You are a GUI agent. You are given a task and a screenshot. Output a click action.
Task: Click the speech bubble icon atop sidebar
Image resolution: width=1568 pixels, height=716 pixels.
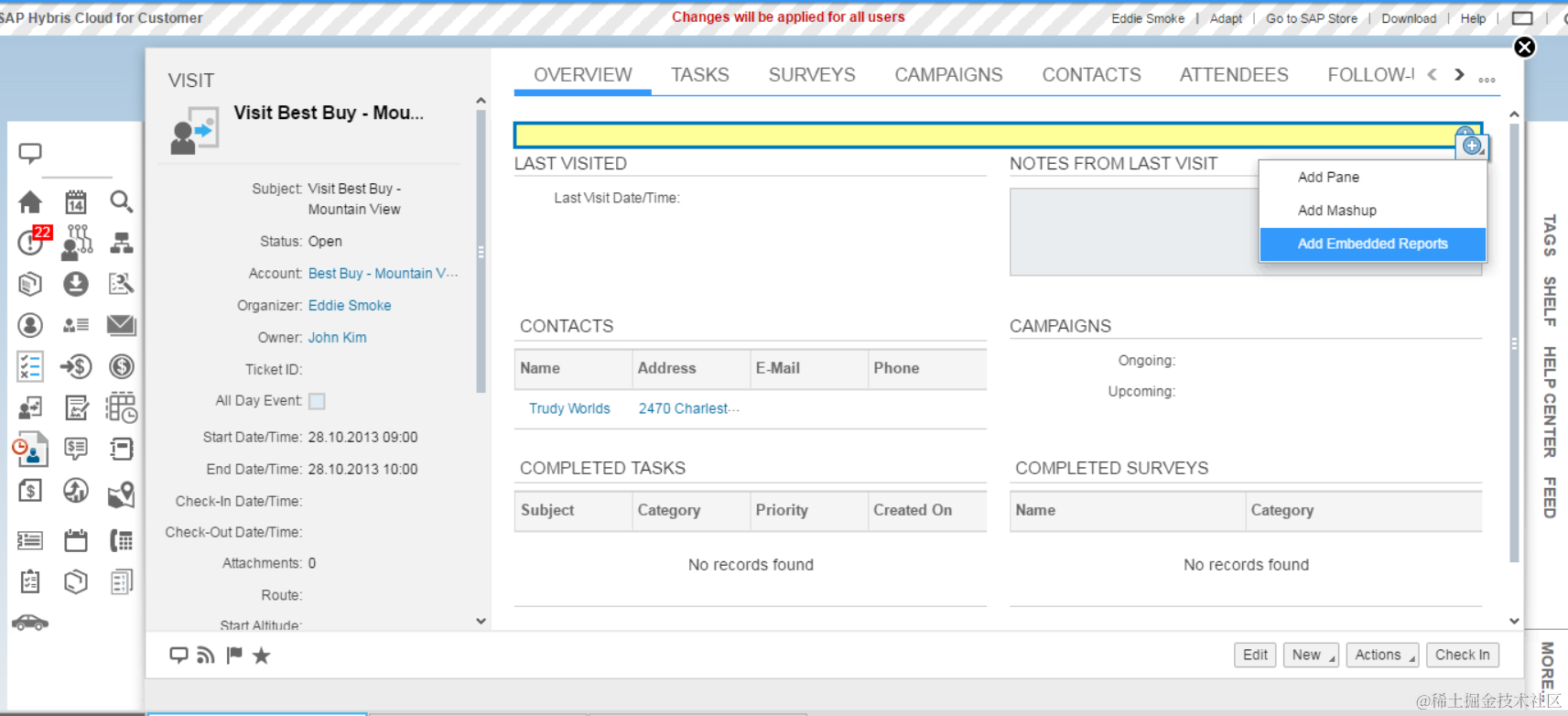coord(30,153)
